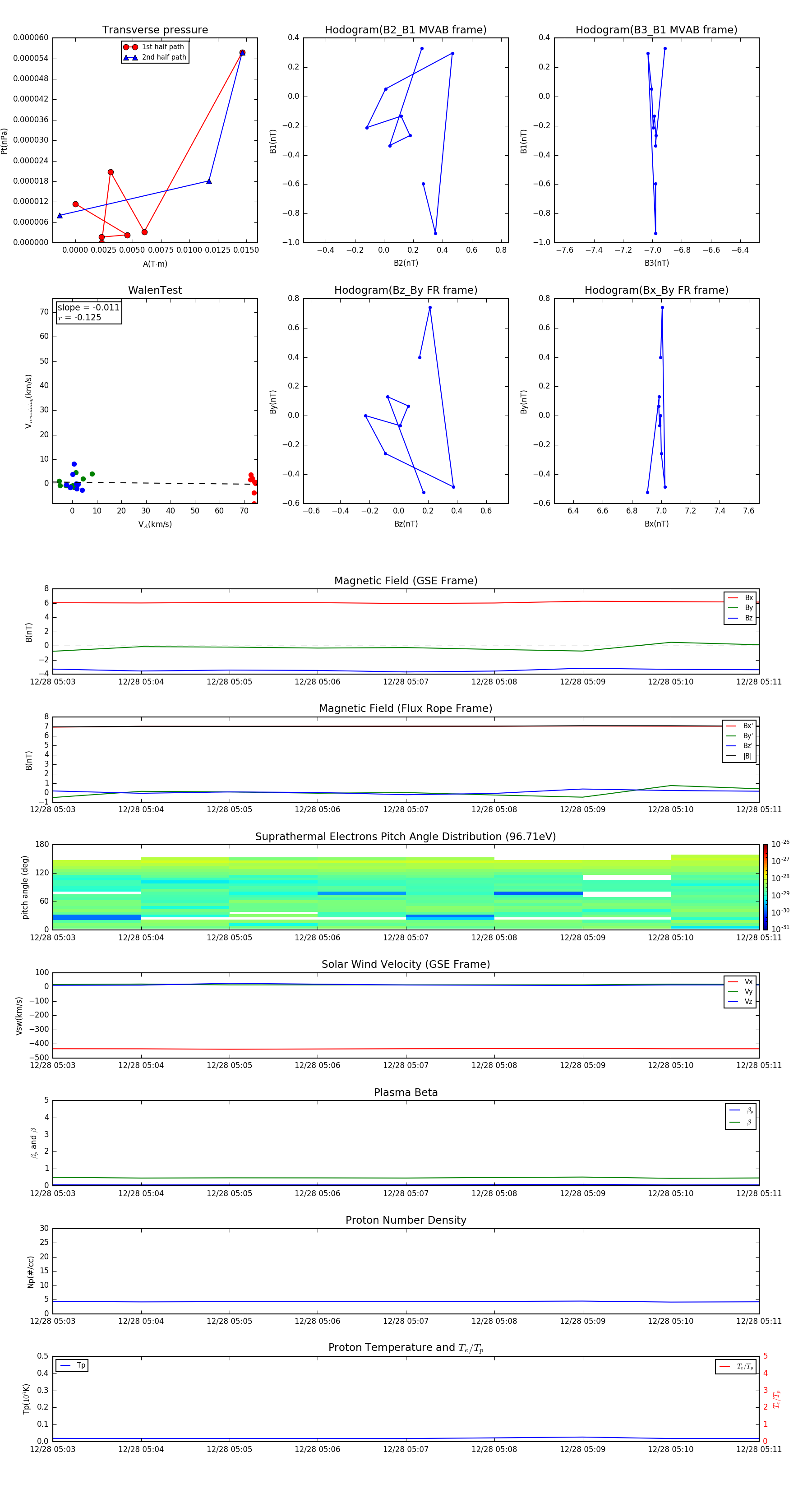The image size is (812, 1489).
Task: Click the 'Bx(nT)' x-axis label
Action: click(x=656, y=524)
